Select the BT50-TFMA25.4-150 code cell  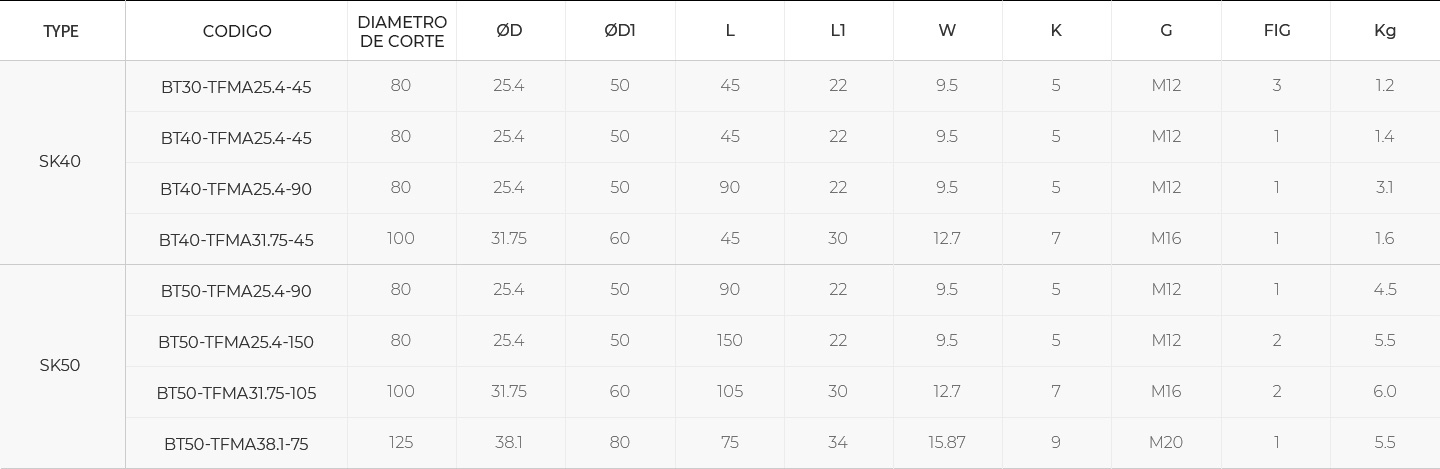236,342
